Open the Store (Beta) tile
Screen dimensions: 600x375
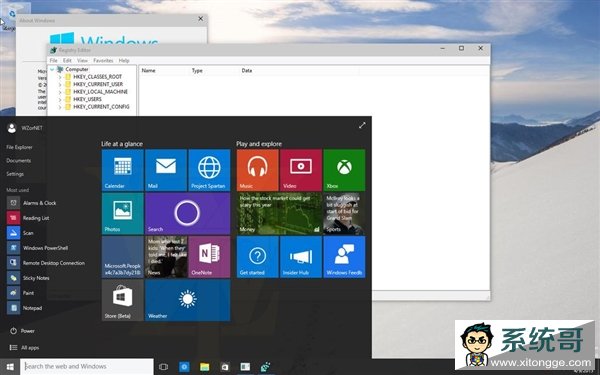122,300
